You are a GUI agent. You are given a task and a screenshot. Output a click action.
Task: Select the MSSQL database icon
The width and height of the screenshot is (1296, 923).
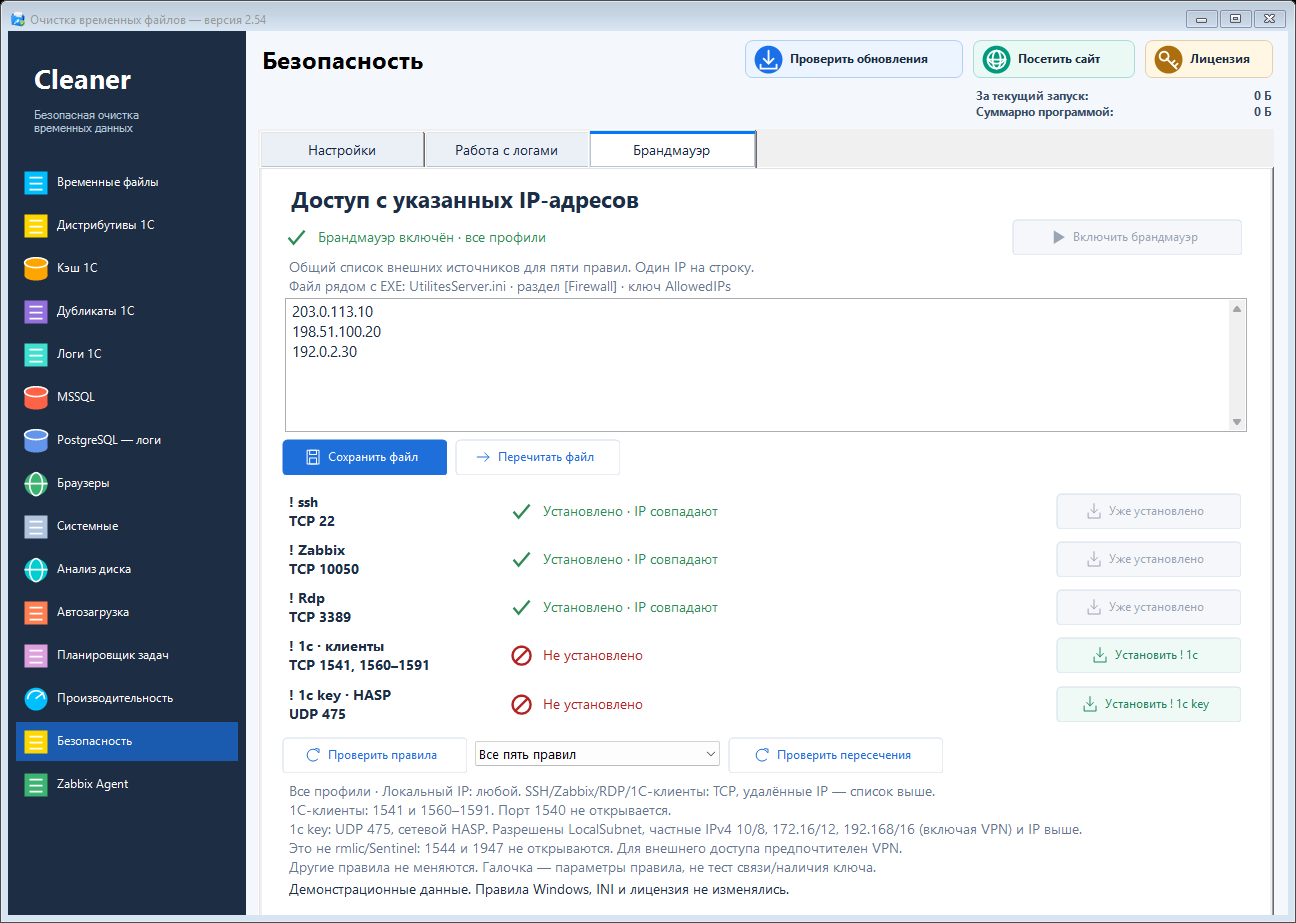tap(36, 398)
